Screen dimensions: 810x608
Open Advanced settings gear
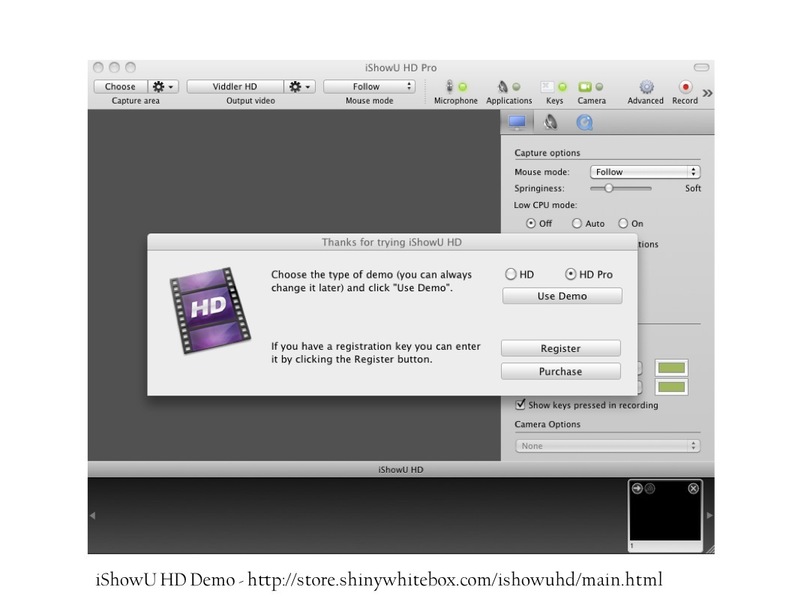[646, 87]
